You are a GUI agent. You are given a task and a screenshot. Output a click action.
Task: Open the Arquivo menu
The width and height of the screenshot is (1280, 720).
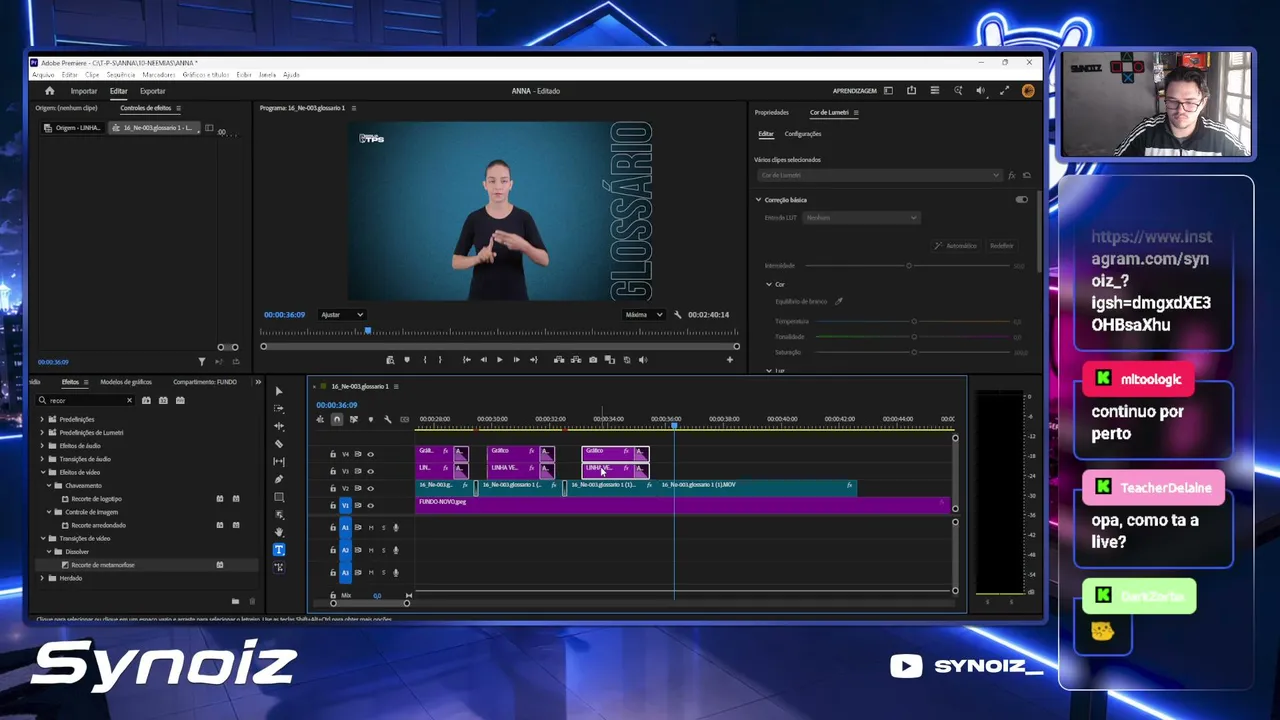click(43, 75)
